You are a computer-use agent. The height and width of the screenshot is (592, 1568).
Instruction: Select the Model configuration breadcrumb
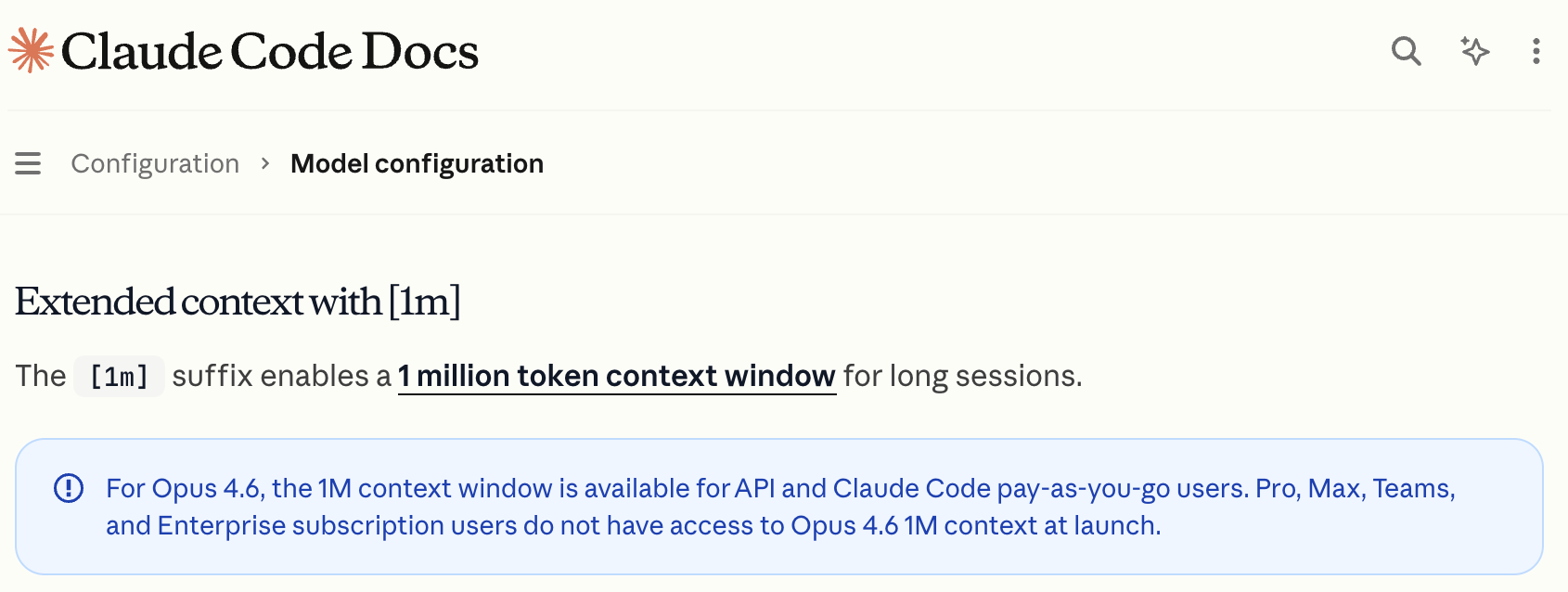click(x=417, y=163)
